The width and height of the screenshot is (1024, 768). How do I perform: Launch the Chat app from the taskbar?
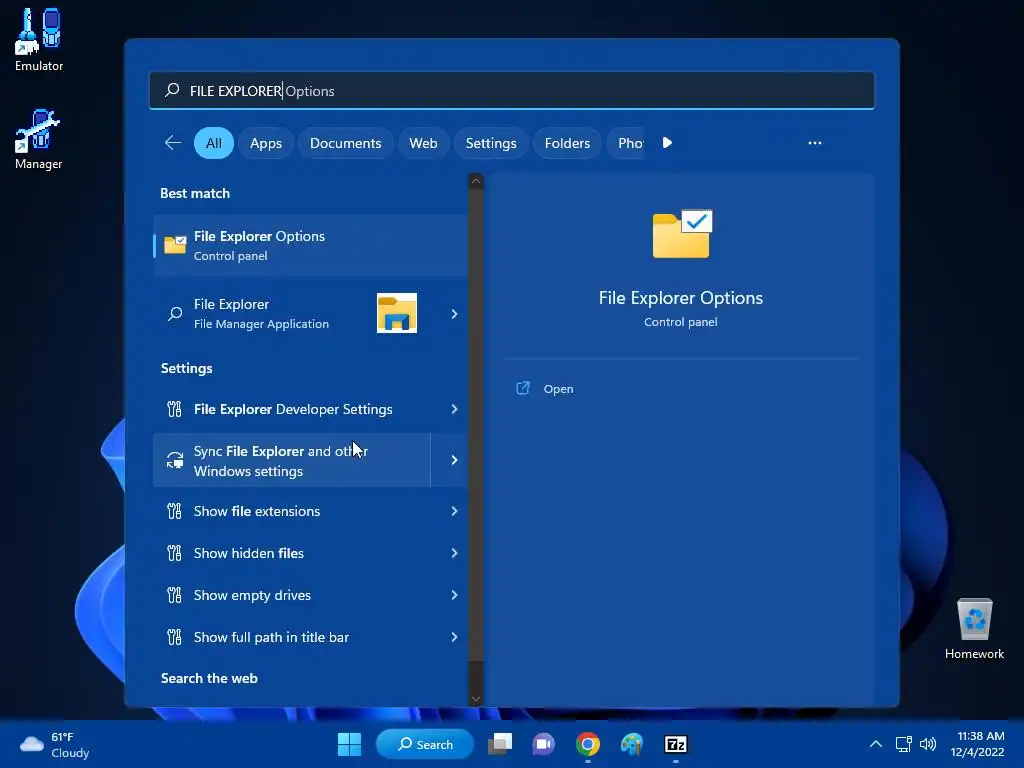(543, 744)
